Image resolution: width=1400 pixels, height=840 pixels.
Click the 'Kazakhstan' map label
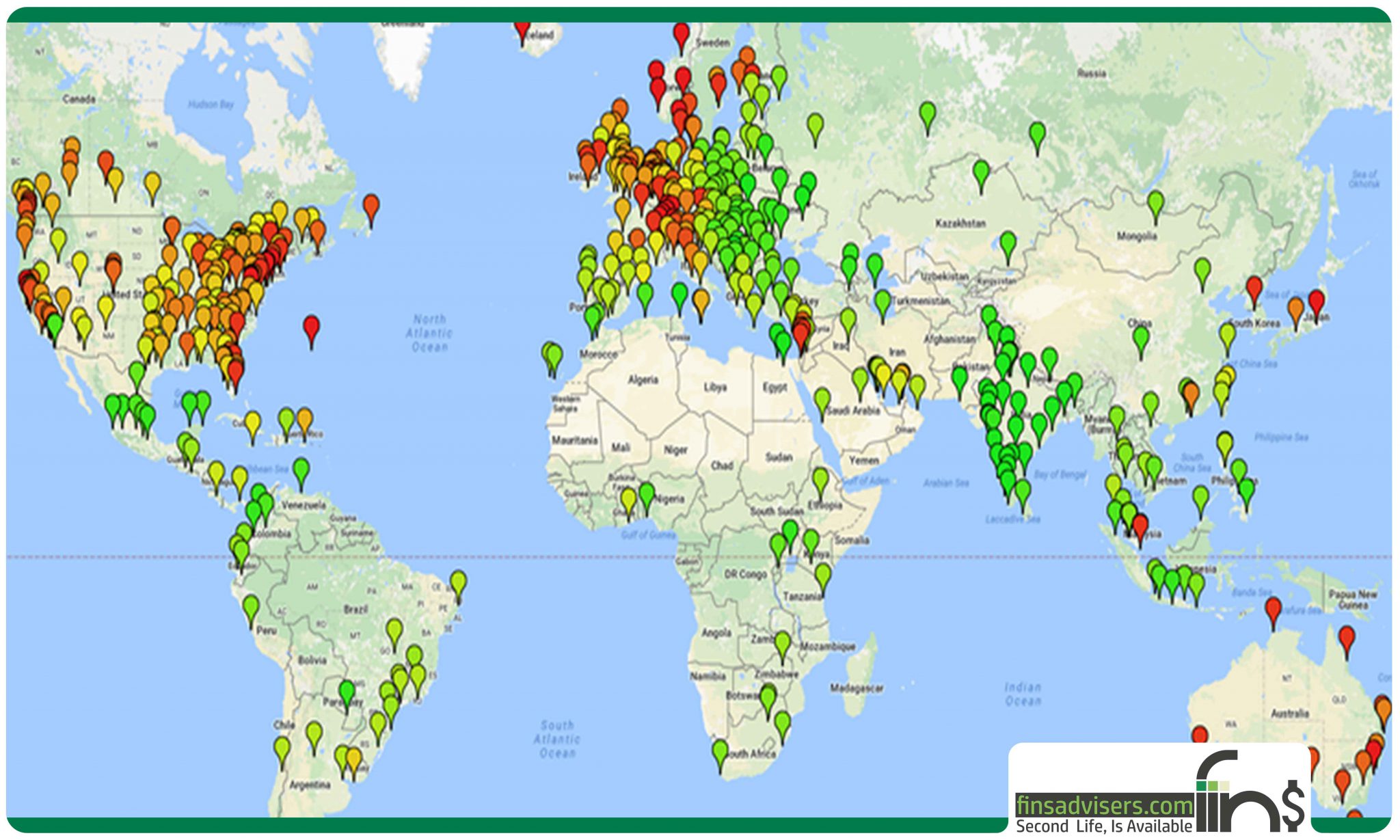coord(960,223)
